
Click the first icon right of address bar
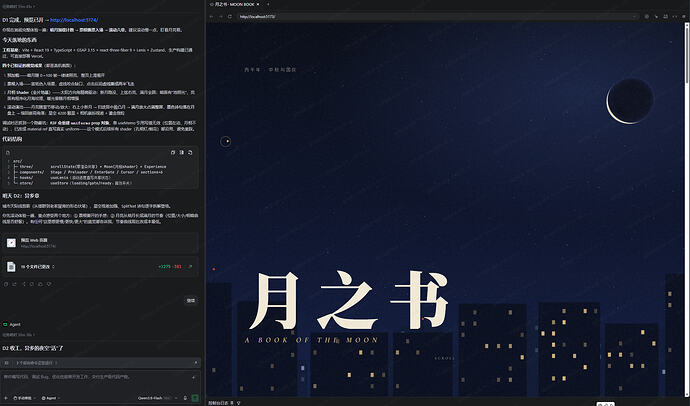coord(646,16)
